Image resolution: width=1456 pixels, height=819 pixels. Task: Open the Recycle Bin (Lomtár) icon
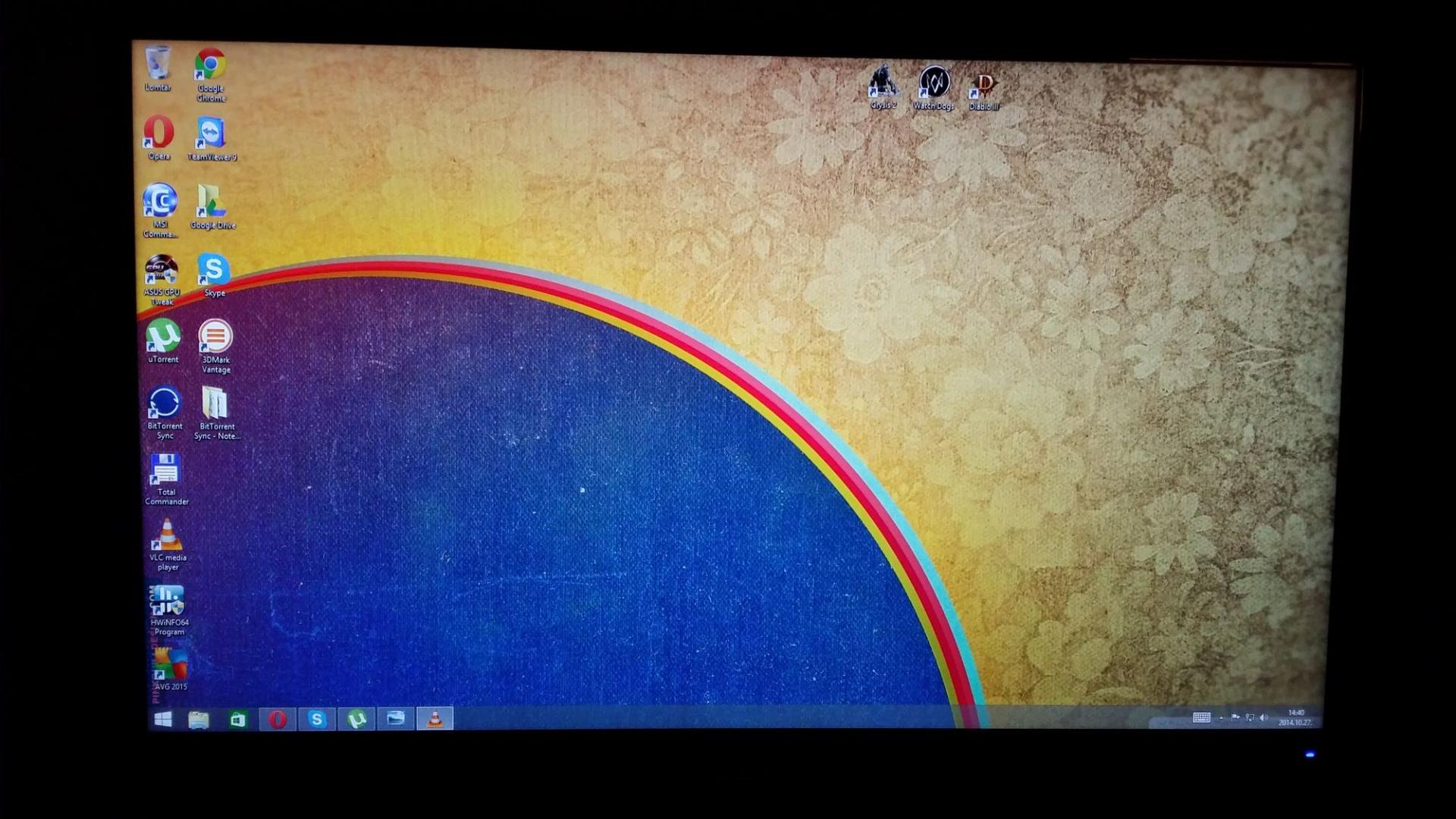[158, 64]
